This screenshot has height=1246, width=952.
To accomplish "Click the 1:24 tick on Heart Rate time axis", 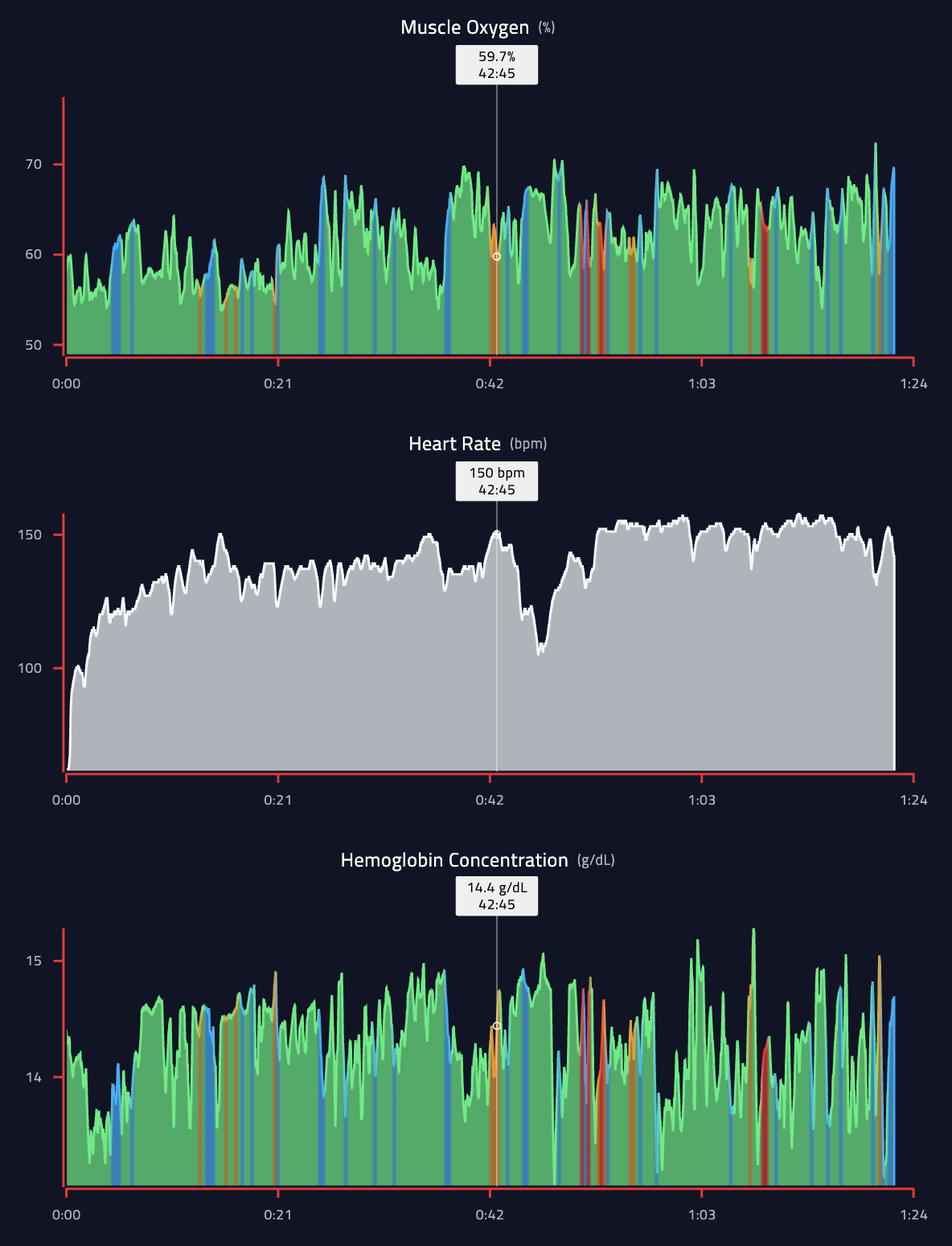I will [913, 800].
